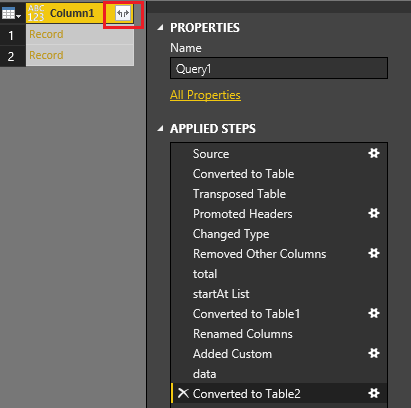
Task: Select the Source step
Action: 279,154
